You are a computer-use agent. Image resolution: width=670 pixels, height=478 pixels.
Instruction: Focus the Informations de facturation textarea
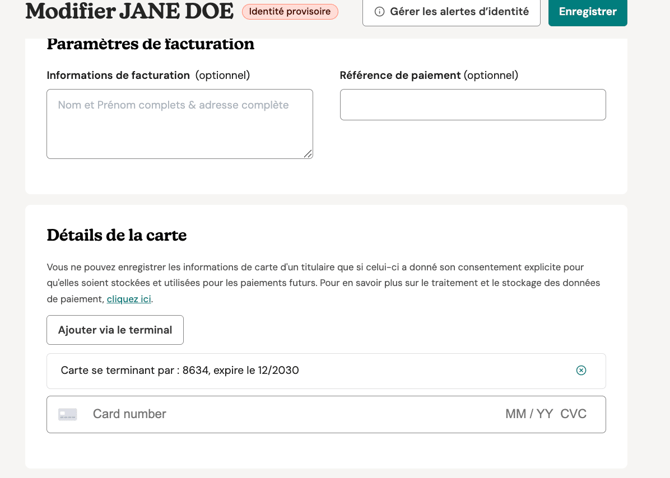[179, 124]
